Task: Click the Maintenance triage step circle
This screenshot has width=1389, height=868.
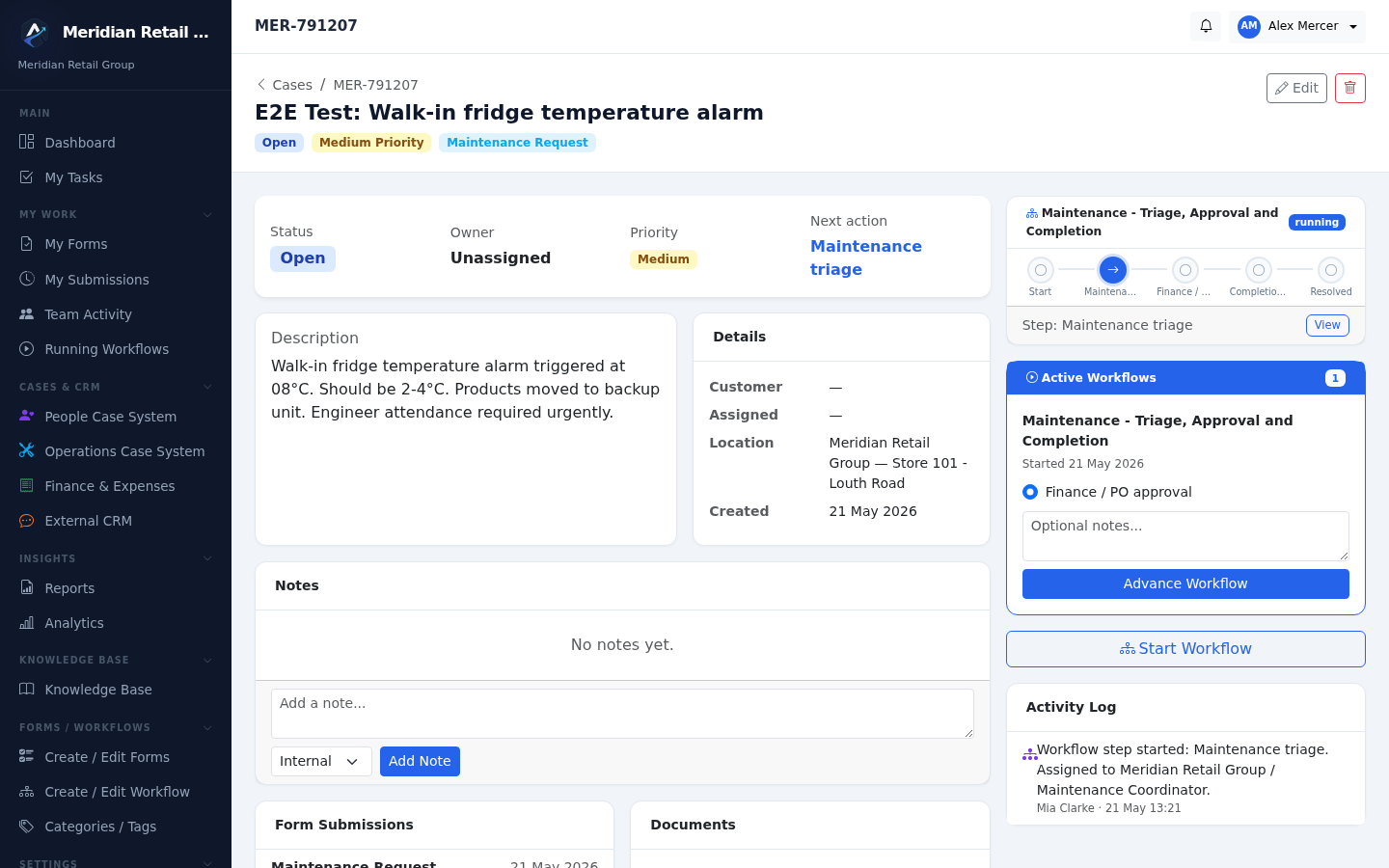Action: (1113, 270)
